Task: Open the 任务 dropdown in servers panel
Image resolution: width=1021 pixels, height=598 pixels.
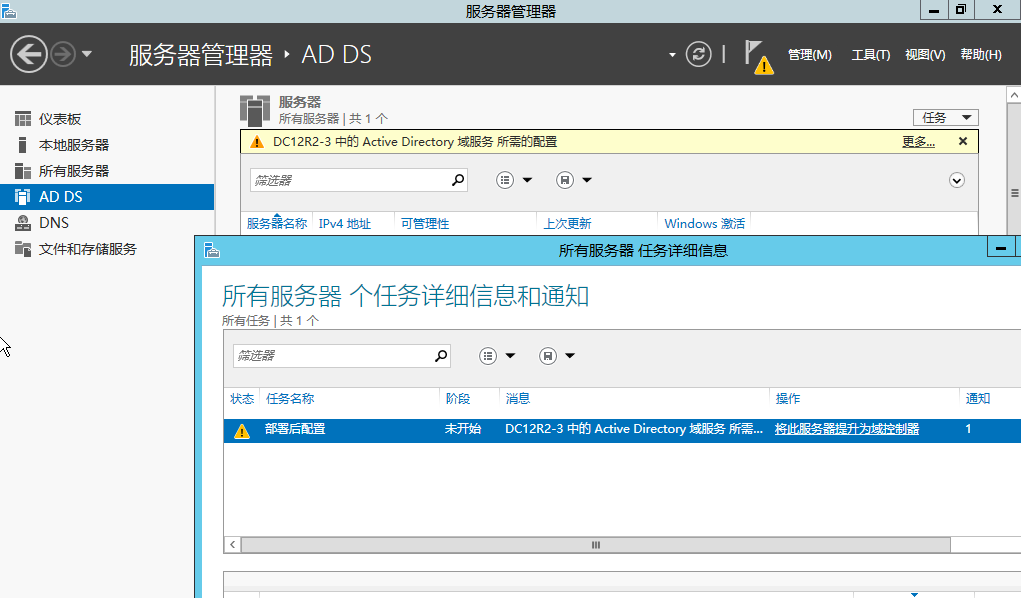Action: 945,117
